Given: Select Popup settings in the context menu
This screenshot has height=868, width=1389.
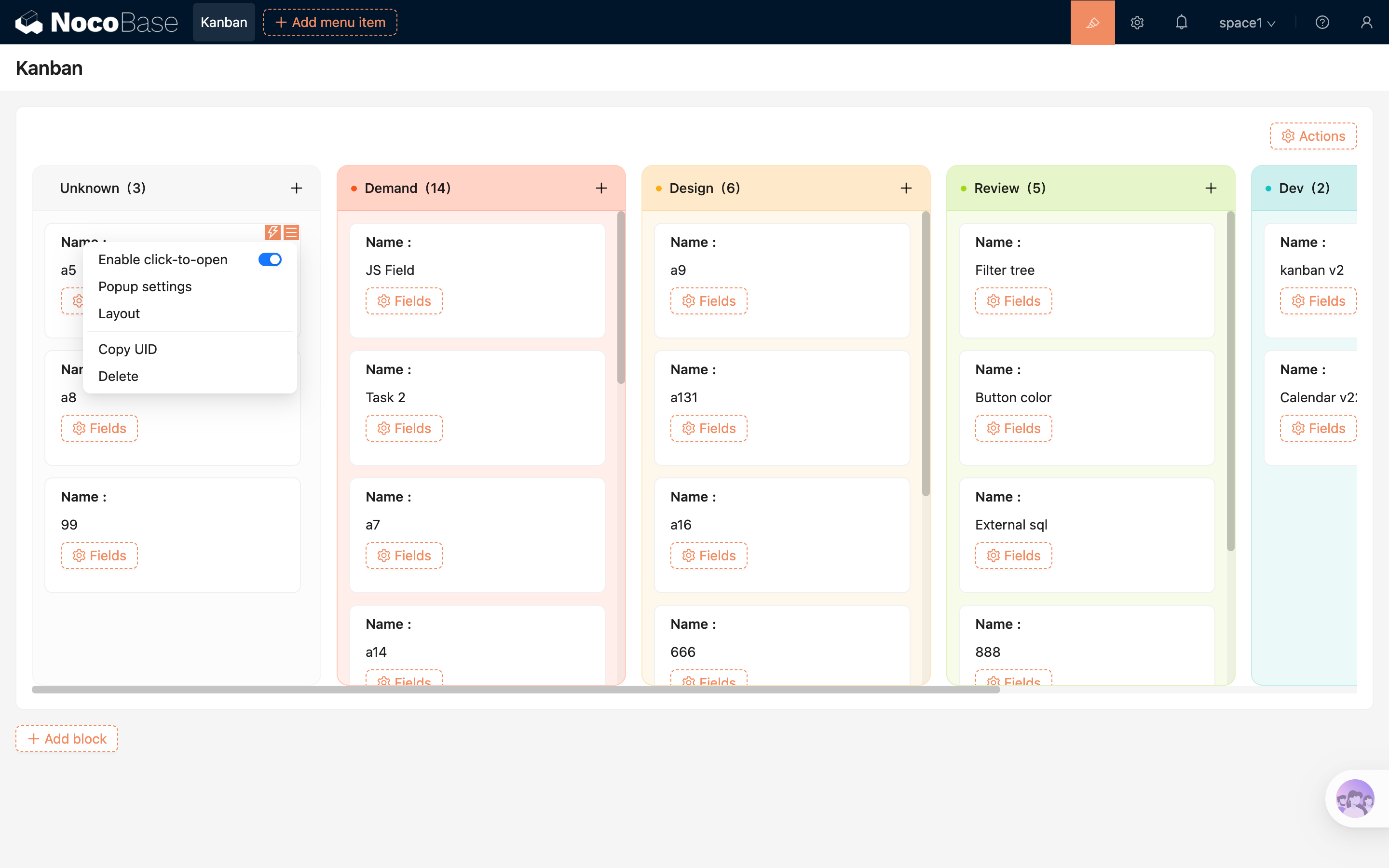Looking at the screenshot, I should click(x=145, y=286).
